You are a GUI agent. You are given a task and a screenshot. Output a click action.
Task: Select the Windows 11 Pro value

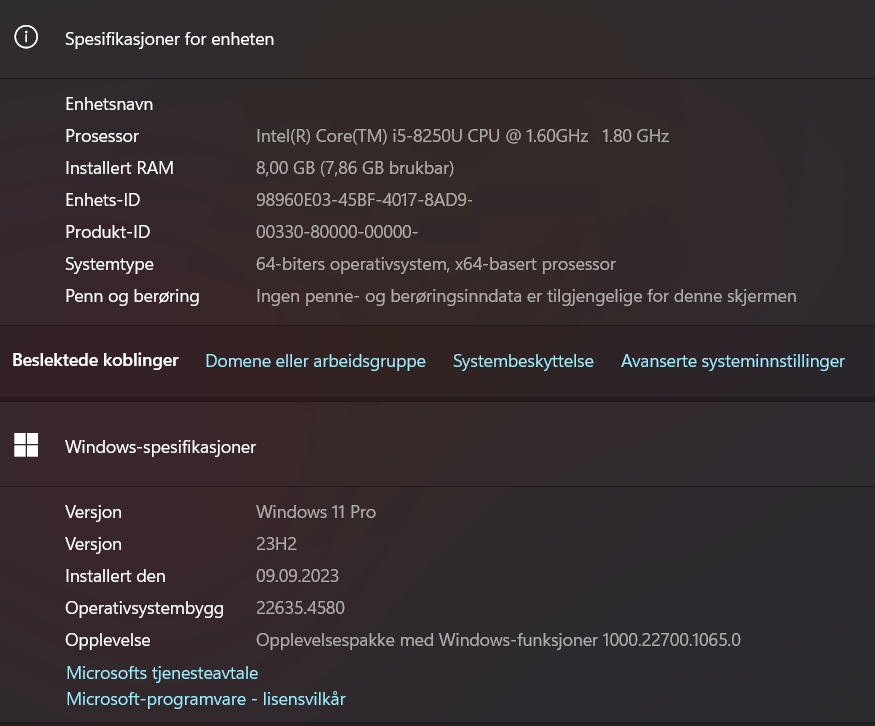pyautogui.click(x=316, y=512)
